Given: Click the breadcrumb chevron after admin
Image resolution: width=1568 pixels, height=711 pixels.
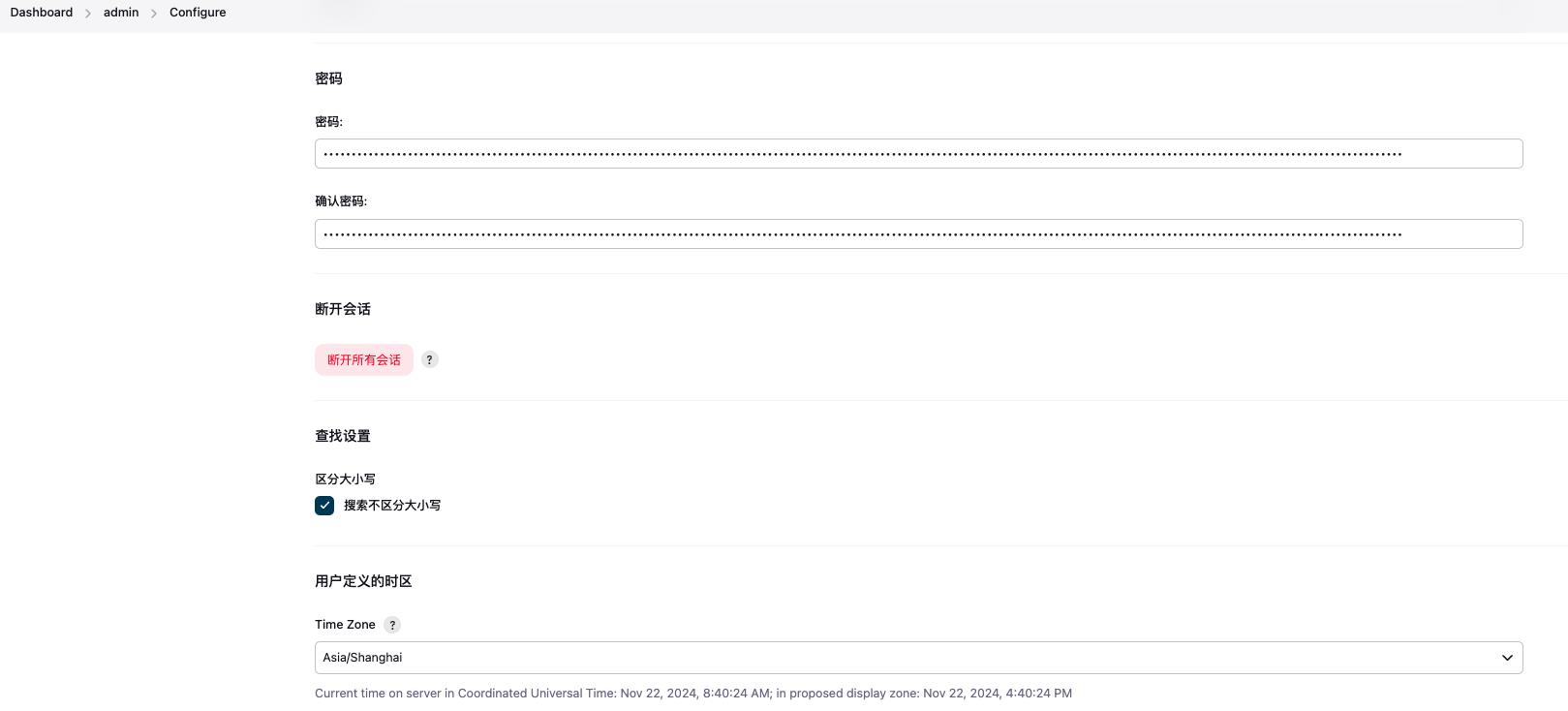Looking at the screenshot, I should tap(154, 14).
